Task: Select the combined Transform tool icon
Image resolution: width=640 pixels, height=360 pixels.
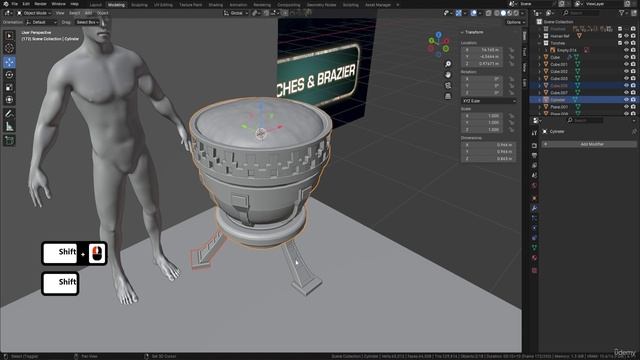Action: (9, 100)
